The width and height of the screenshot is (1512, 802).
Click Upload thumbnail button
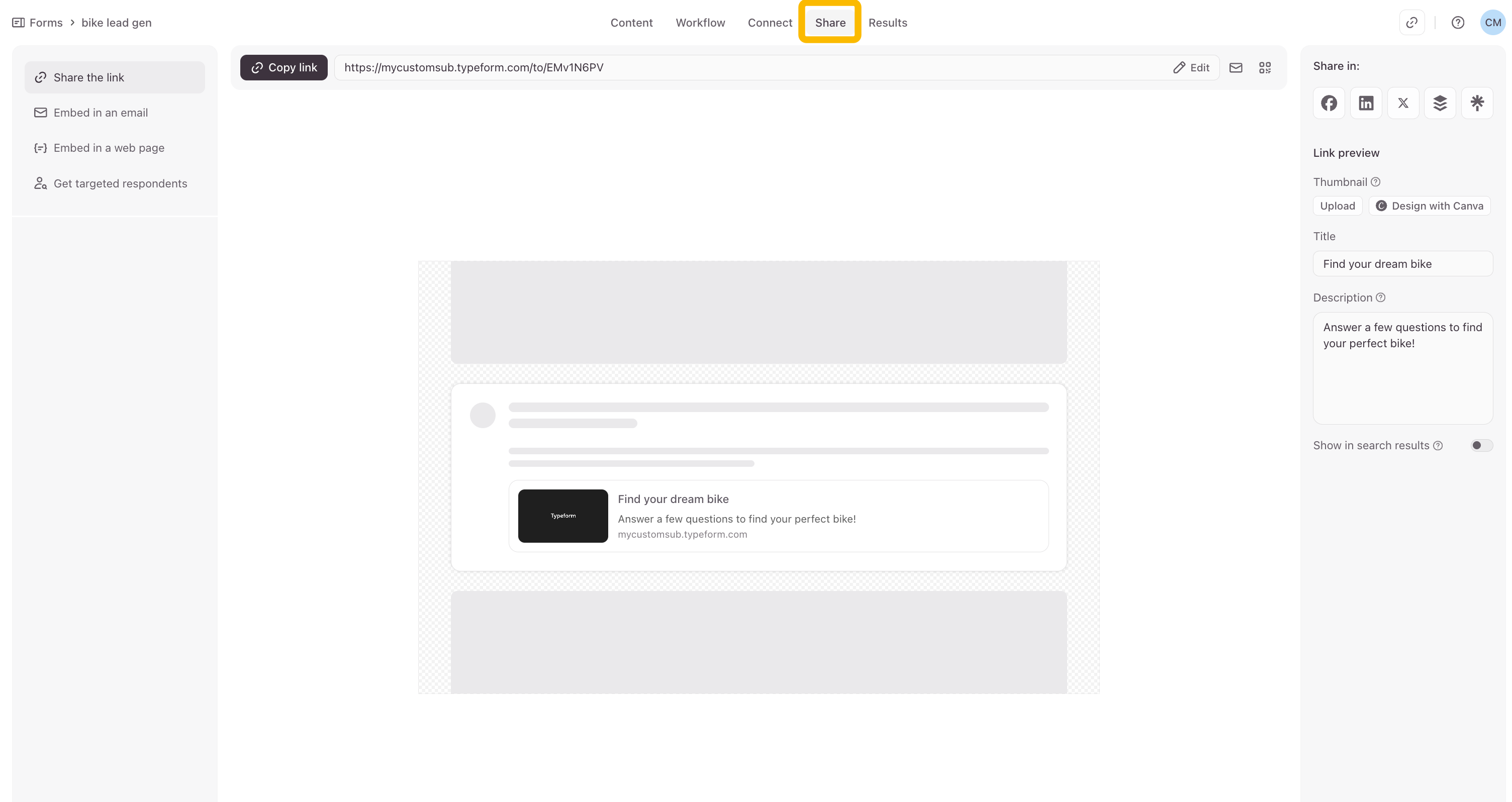click(x=1337, y=206)
